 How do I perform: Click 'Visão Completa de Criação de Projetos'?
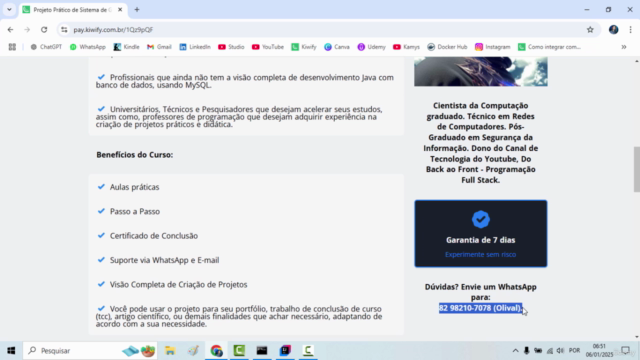tap(178, 284)
